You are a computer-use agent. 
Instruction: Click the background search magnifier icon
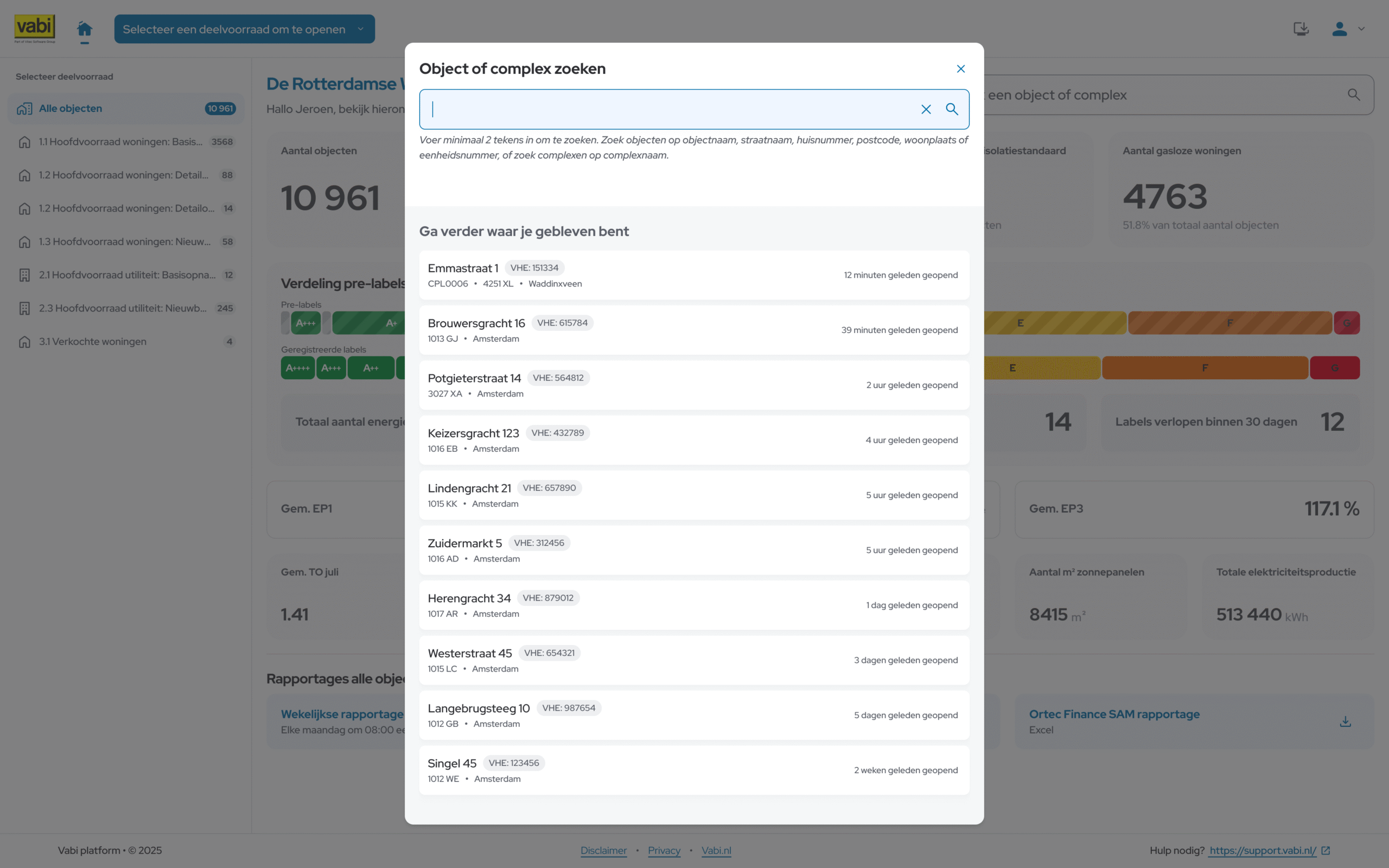[1353, 95]
